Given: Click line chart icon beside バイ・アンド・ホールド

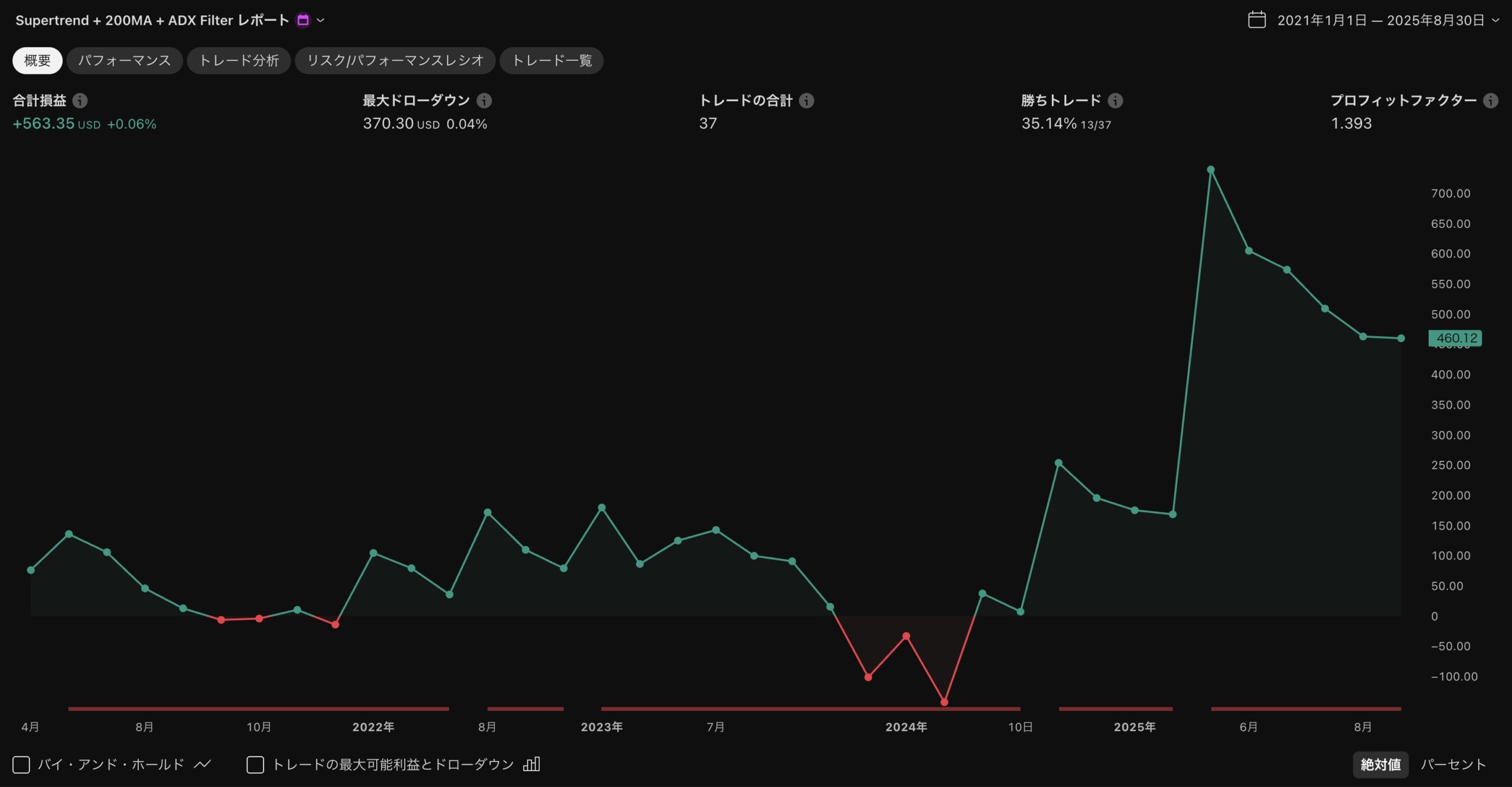Looking at the screenshot, I should 202,765.
